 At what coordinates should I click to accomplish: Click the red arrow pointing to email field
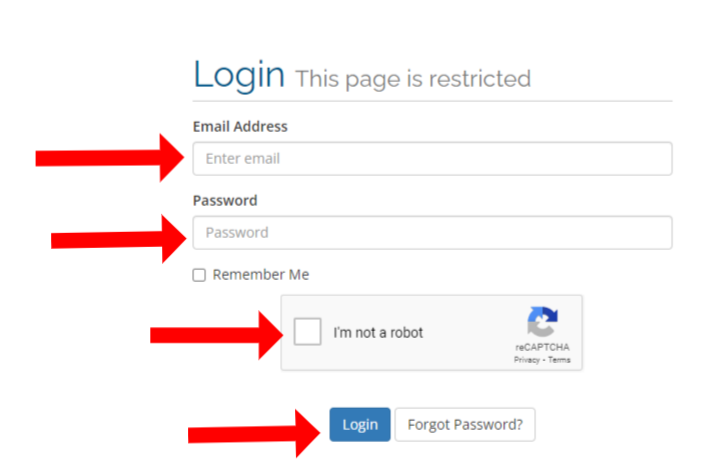[110, 158]
